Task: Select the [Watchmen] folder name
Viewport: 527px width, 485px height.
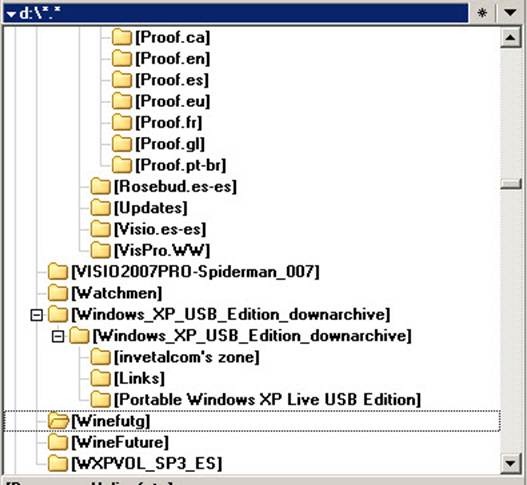Action: 117,293
